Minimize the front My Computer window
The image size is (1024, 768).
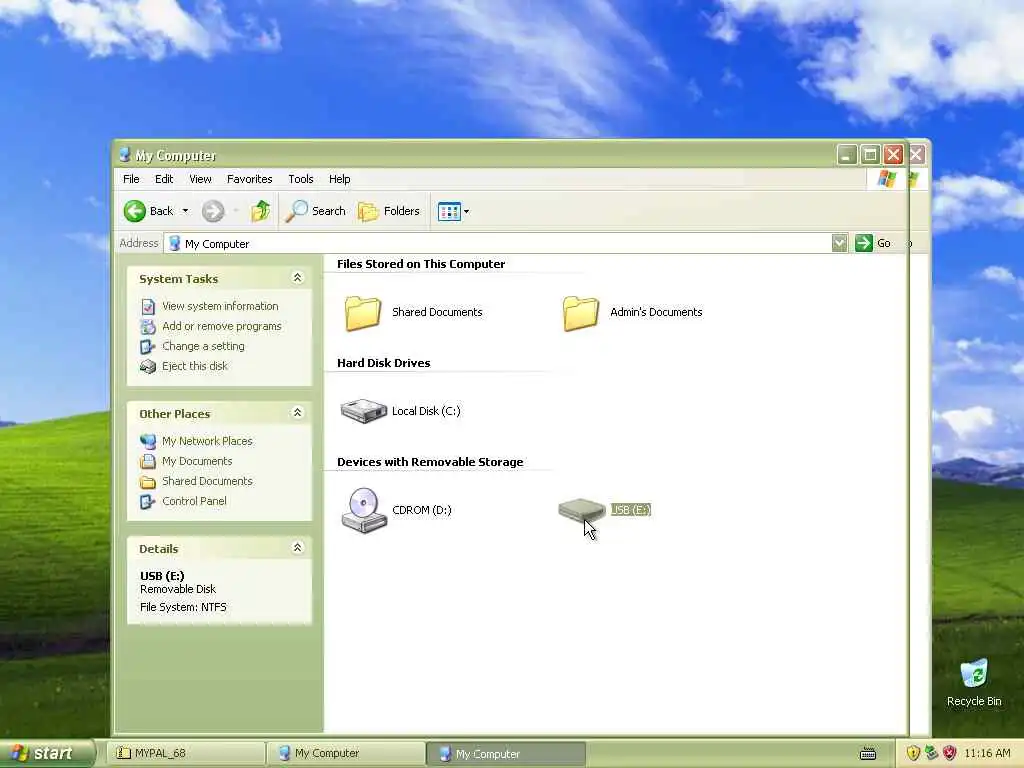click(x=847, y=155)
